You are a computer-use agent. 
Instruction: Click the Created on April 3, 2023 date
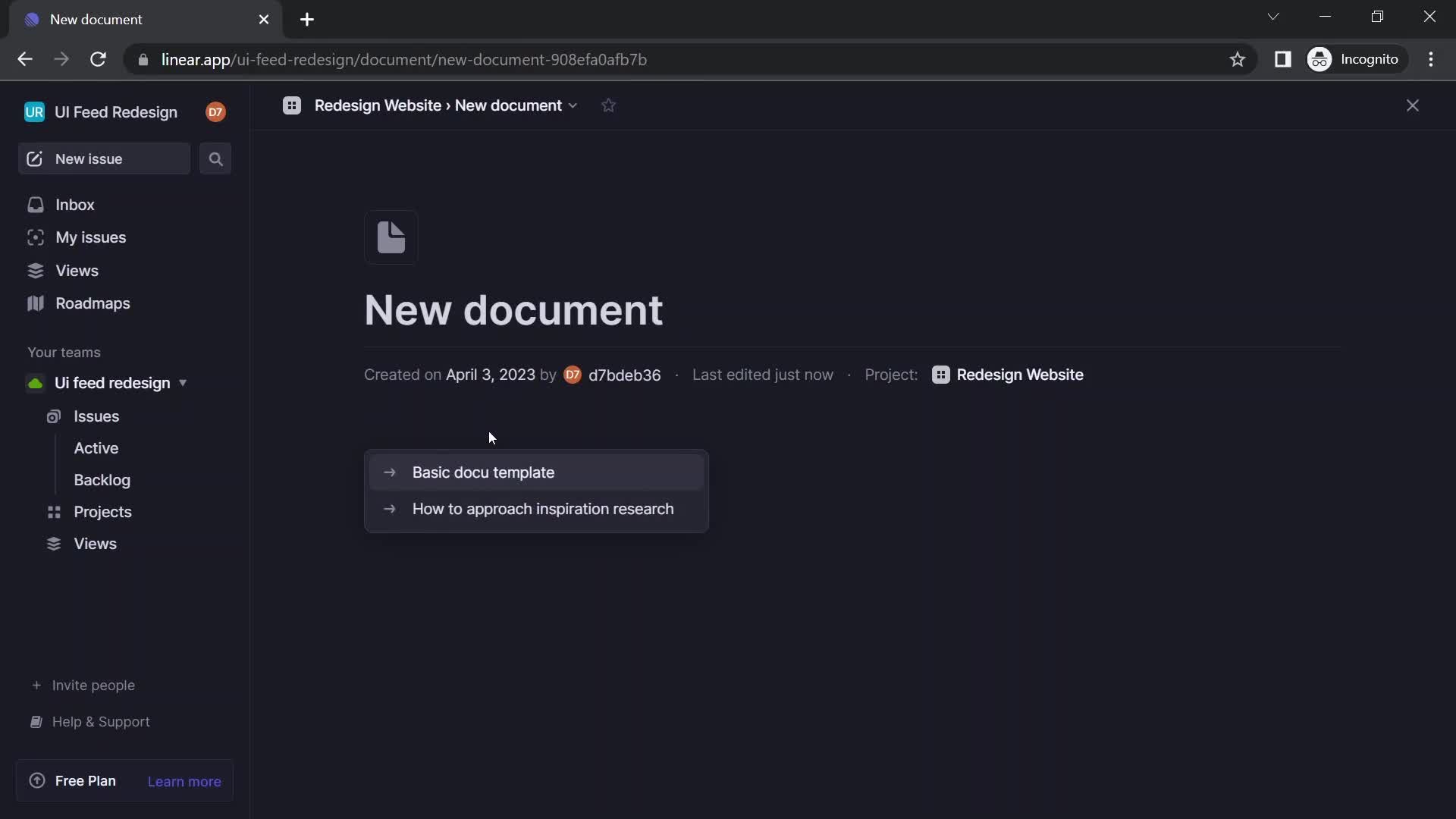[x=491, y=375]
